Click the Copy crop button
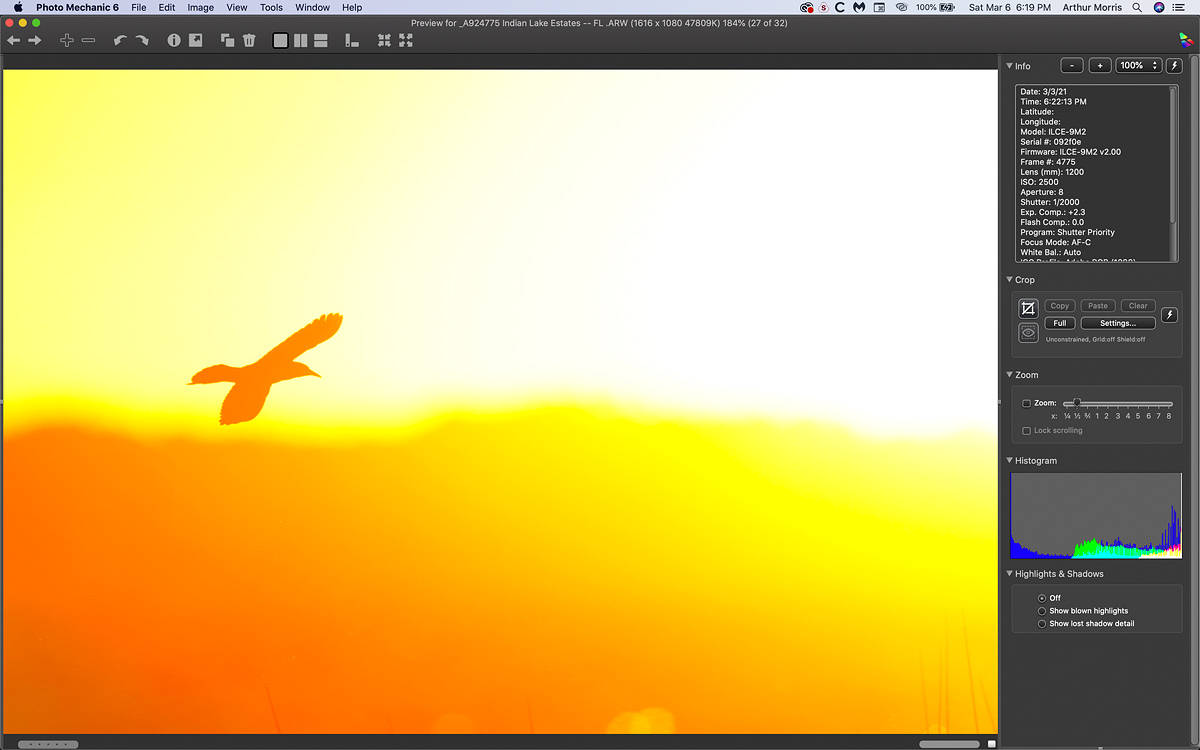Image resolution: width=1200 pixels, height=750 pixels. pos(1060,306)
